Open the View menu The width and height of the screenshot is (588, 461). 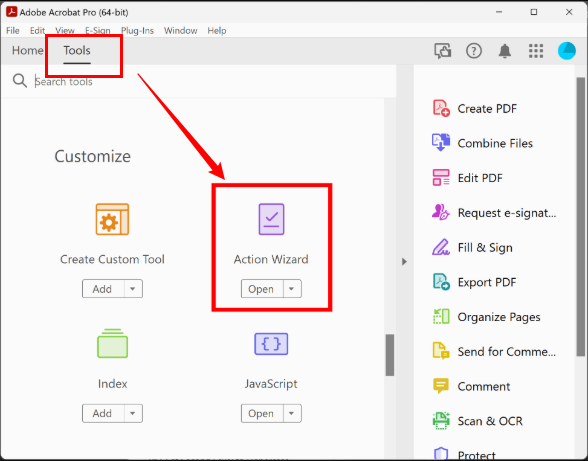point(65,31)
